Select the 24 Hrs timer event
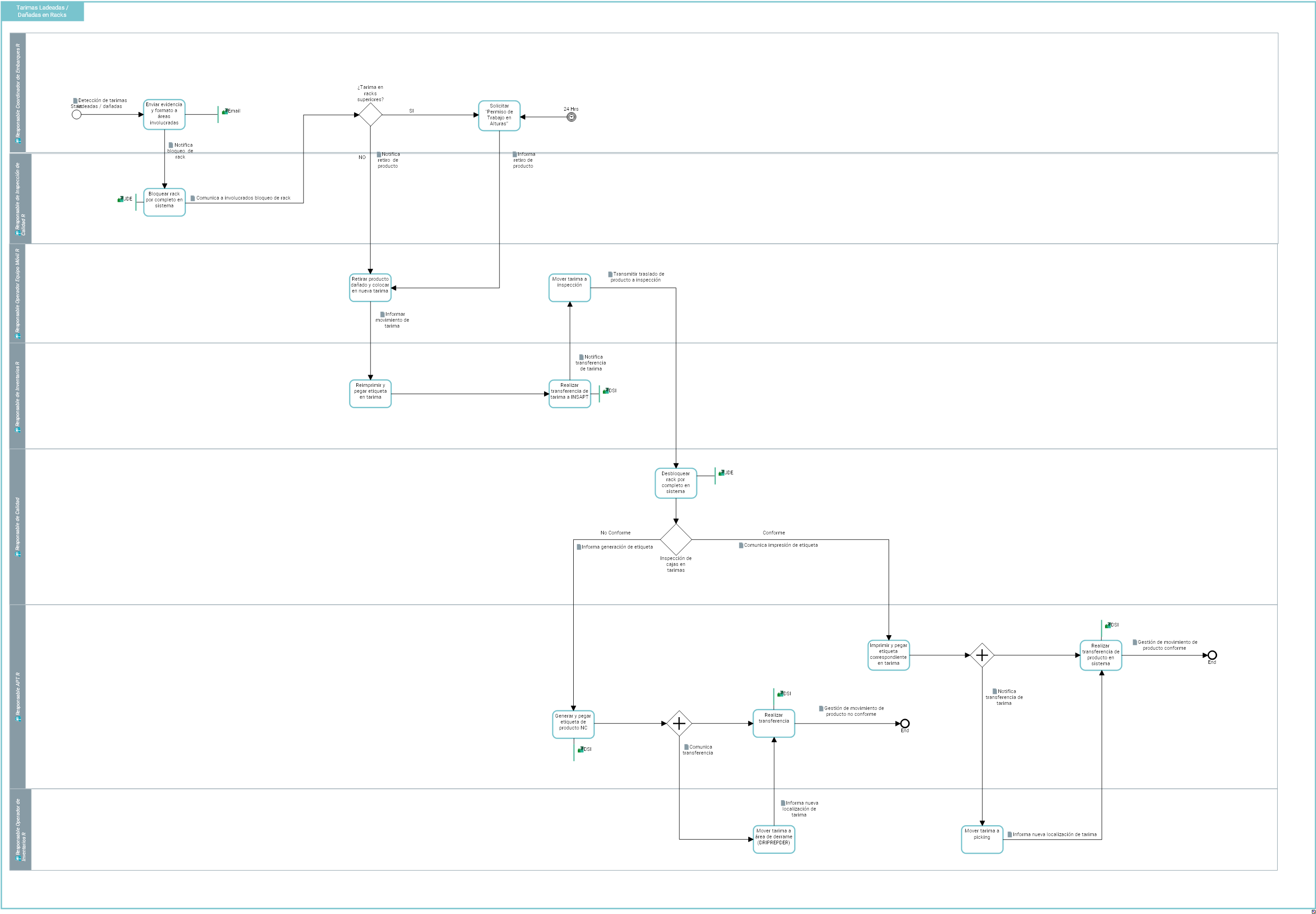The image size is (1316, 914). [571, 117]
